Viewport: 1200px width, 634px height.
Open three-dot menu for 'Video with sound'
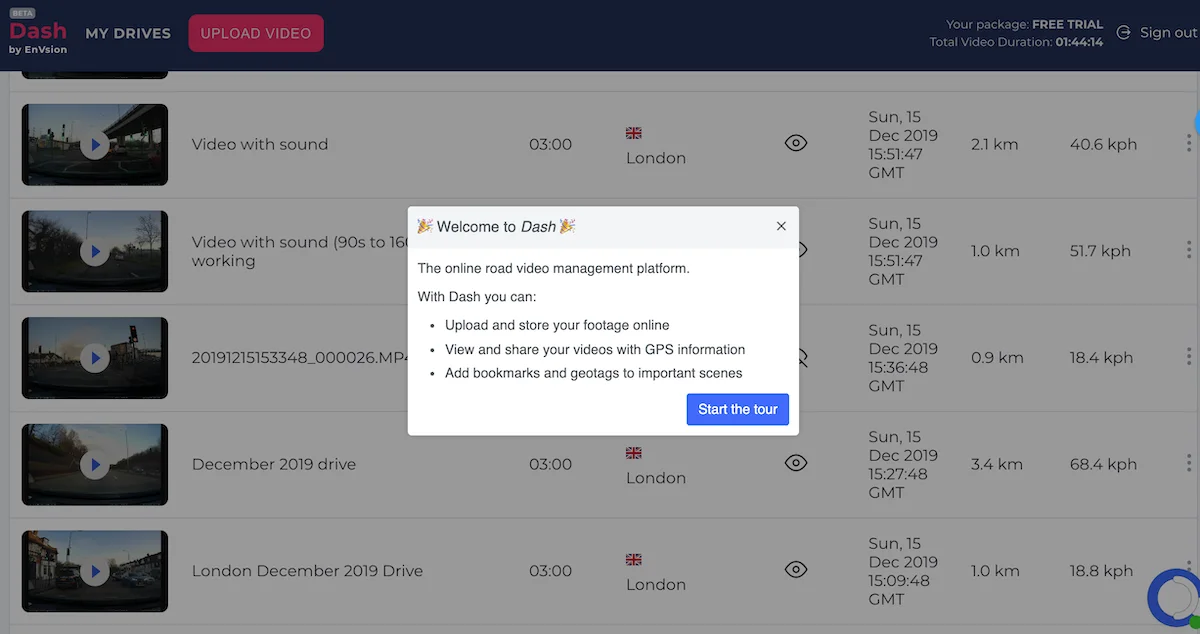point(1188,143)
